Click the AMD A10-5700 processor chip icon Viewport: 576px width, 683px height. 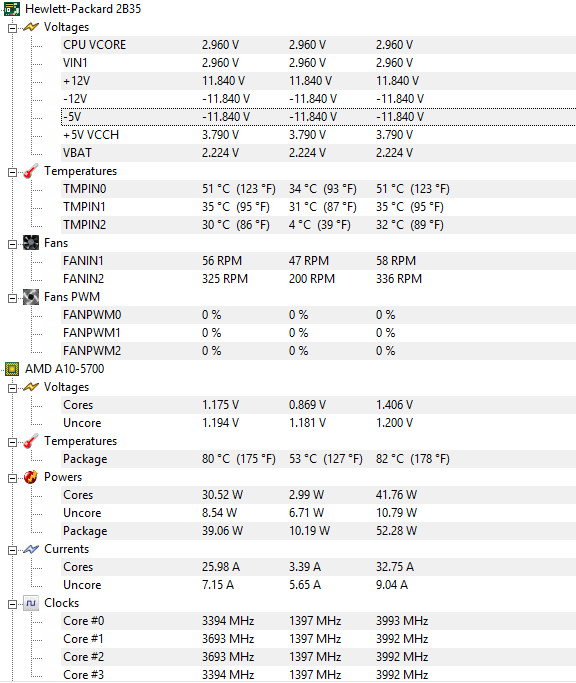12,369
